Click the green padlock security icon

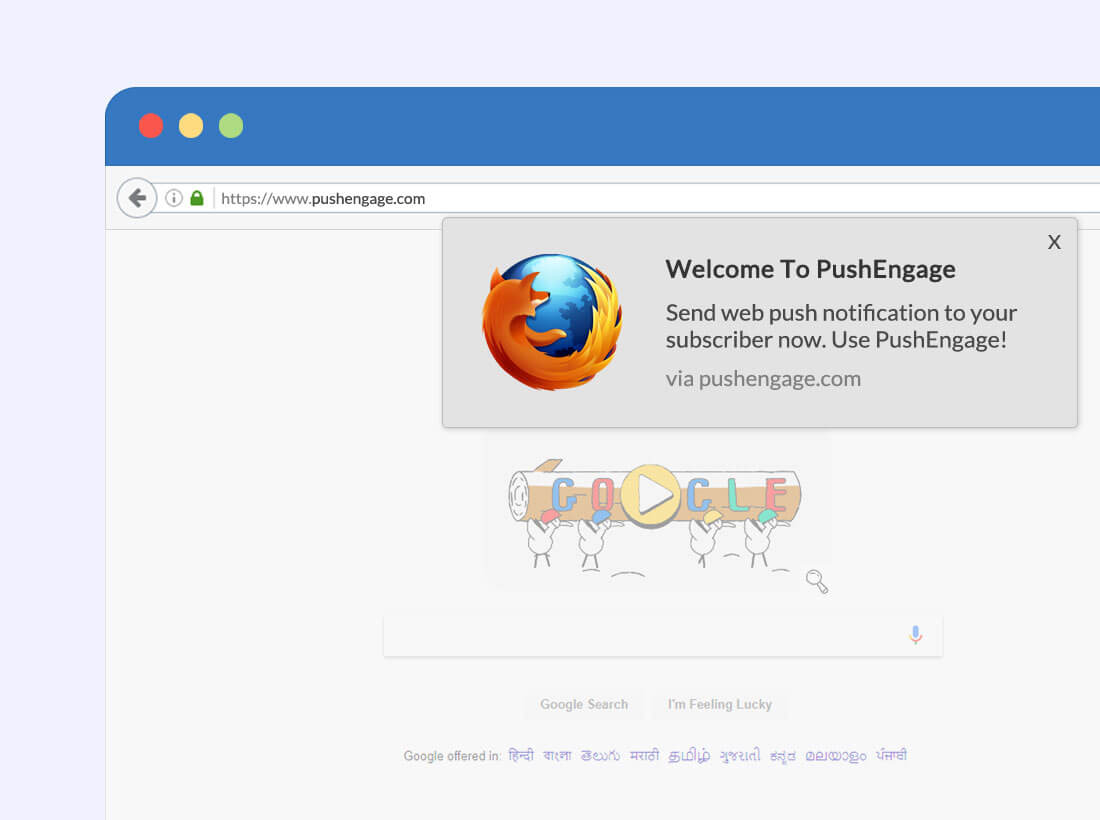click(x=196, y=198)
